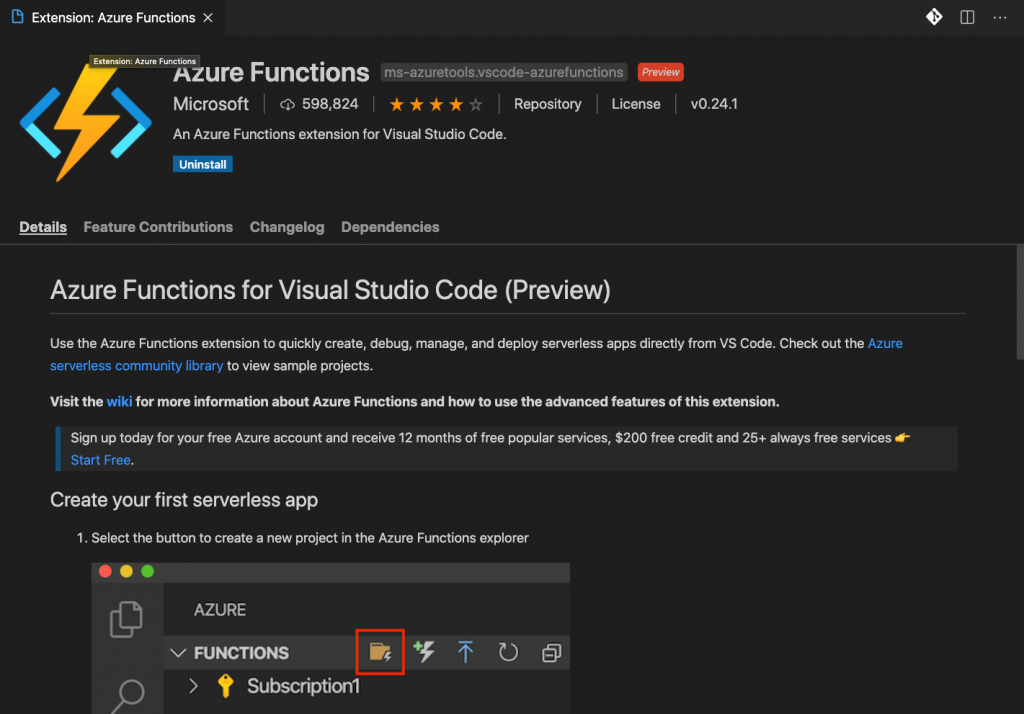Click the Microsoft publisher name
The width and height of the screenshot is (1024, 714).
(x=211, y=104)
